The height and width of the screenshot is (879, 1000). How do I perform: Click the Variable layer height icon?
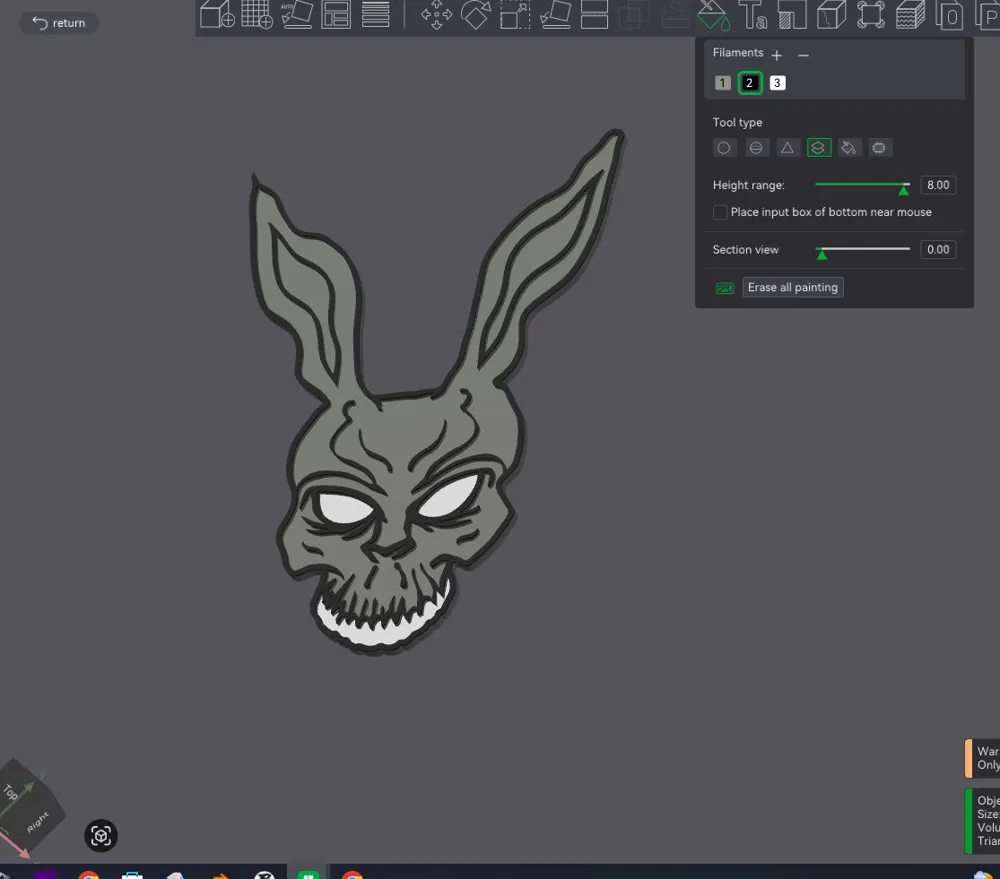(910, 14)
